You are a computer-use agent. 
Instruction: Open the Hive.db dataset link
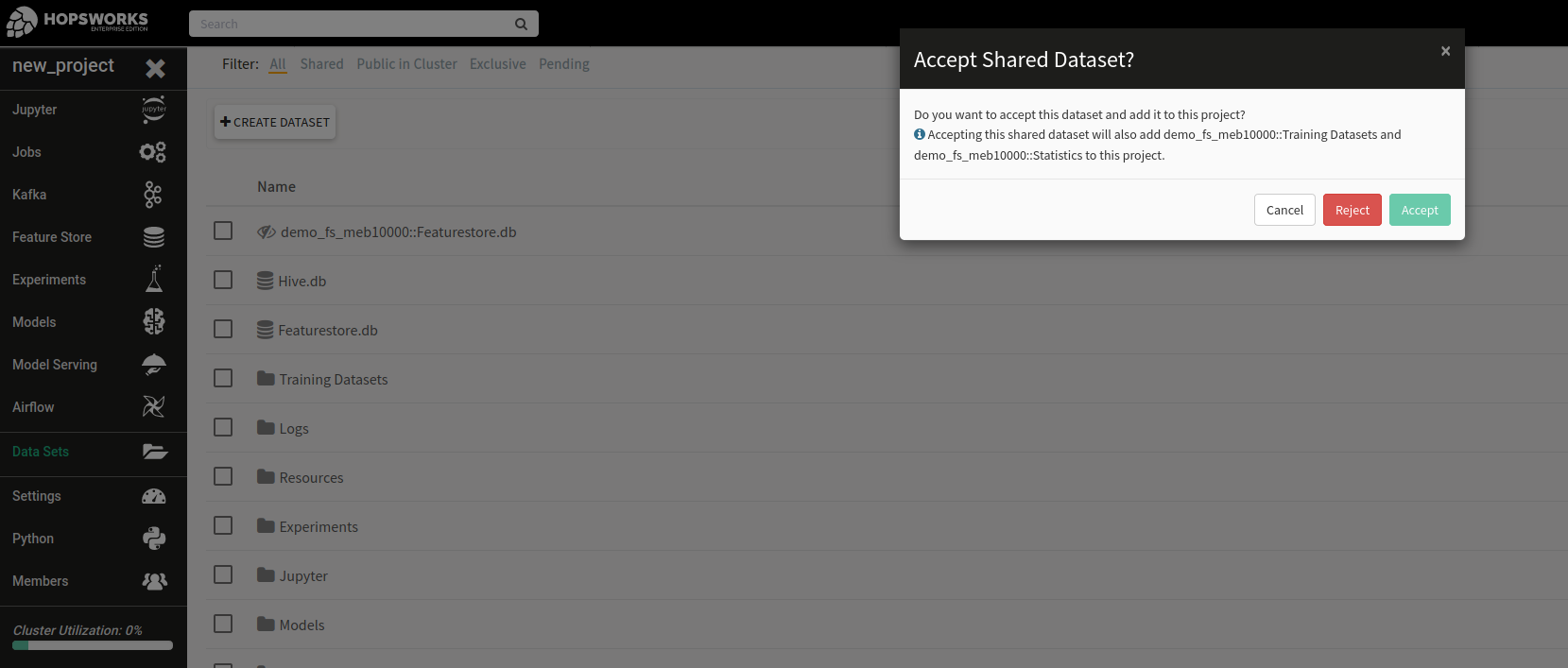click(302, 281)
